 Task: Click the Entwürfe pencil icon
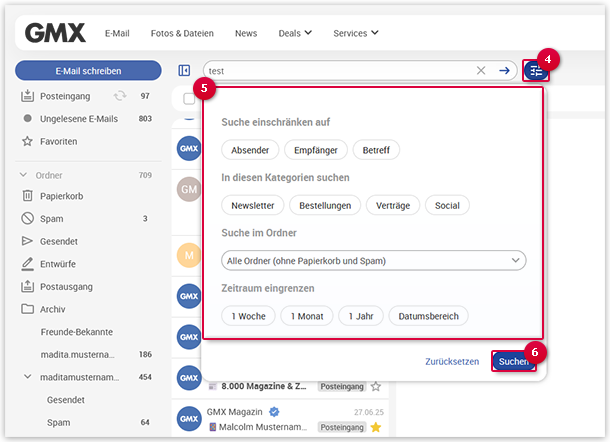point(27,264)
